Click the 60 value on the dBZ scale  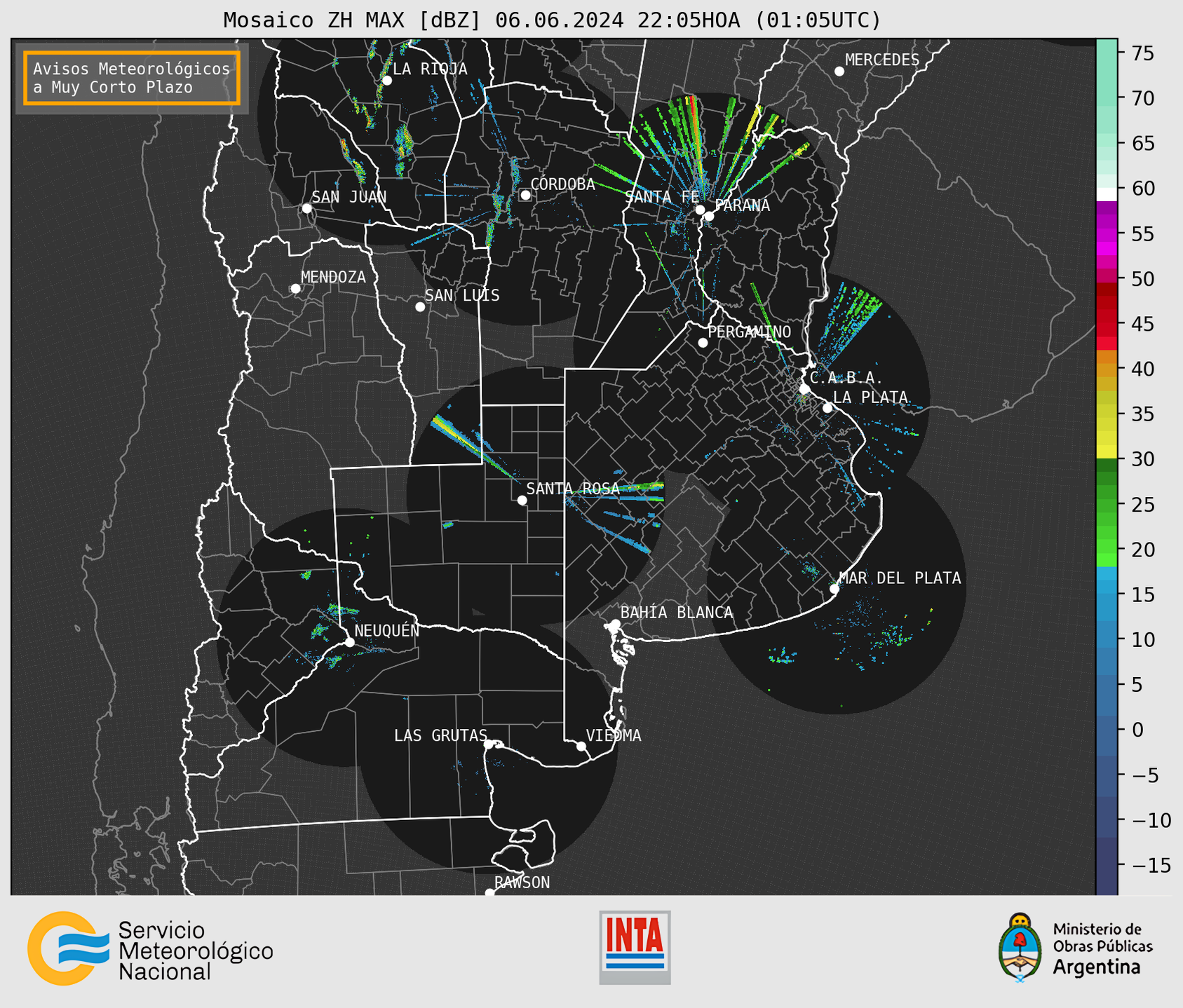1143,189
